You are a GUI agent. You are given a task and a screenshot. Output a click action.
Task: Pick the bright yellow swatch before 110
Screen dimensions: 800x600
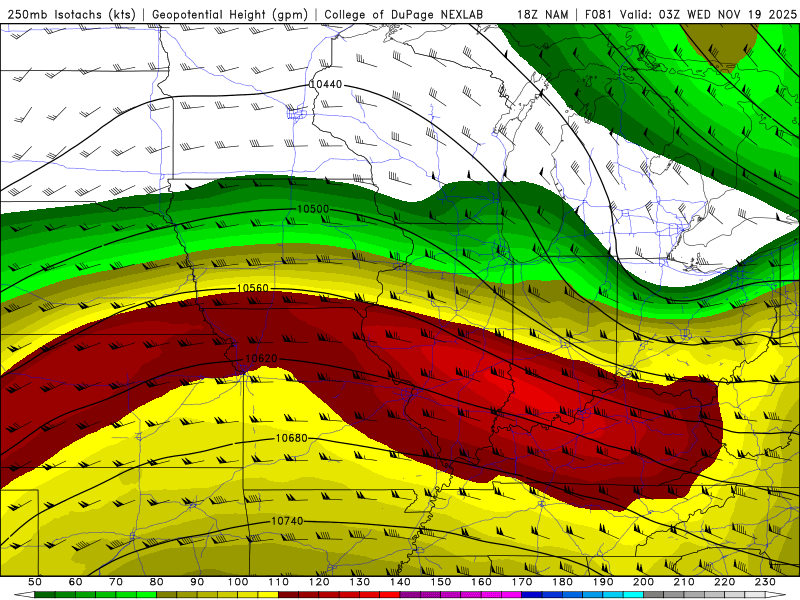[268, 595]
